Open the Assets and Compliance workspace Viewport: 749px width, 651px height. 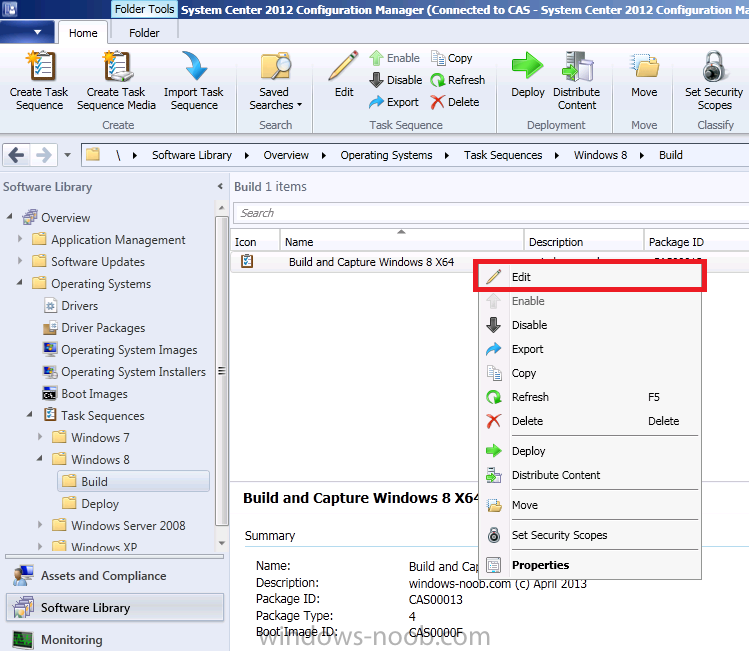115,576
